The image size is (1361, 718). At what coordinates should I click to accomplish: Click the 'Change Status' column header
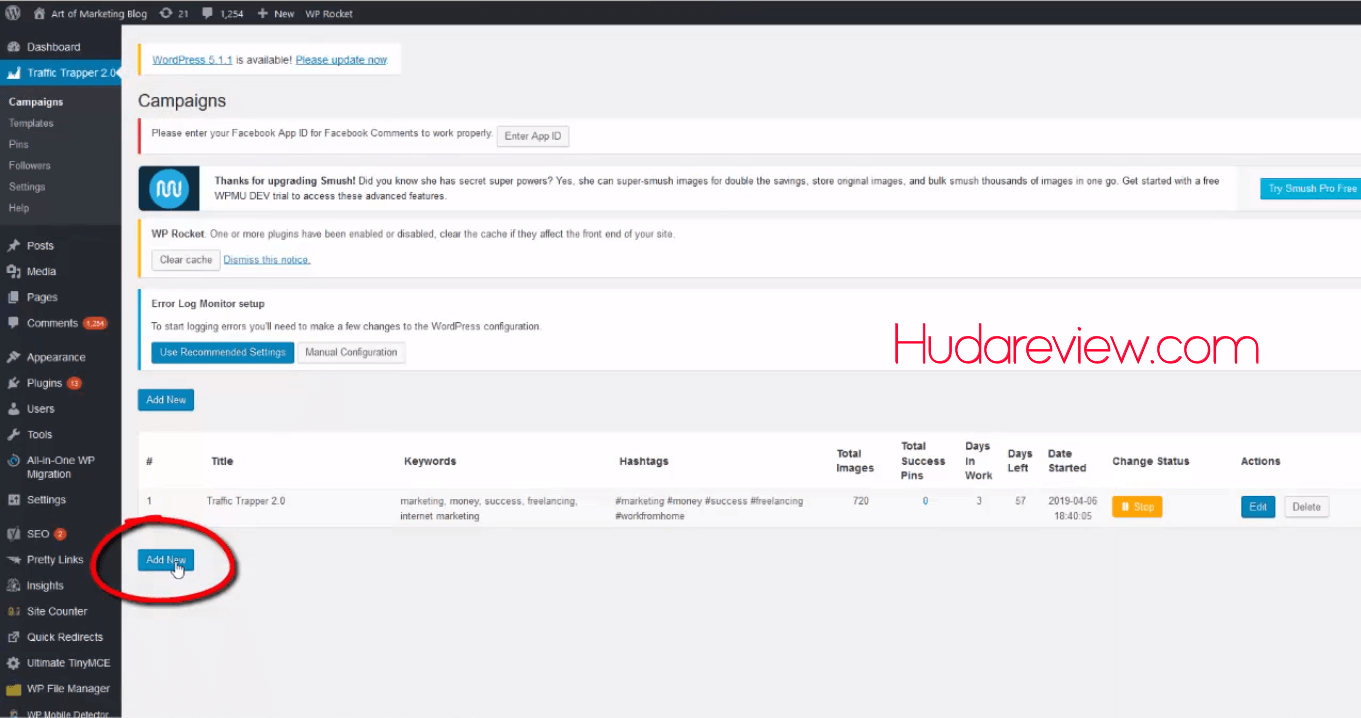pyautogui.click(x=1151, y=461)
